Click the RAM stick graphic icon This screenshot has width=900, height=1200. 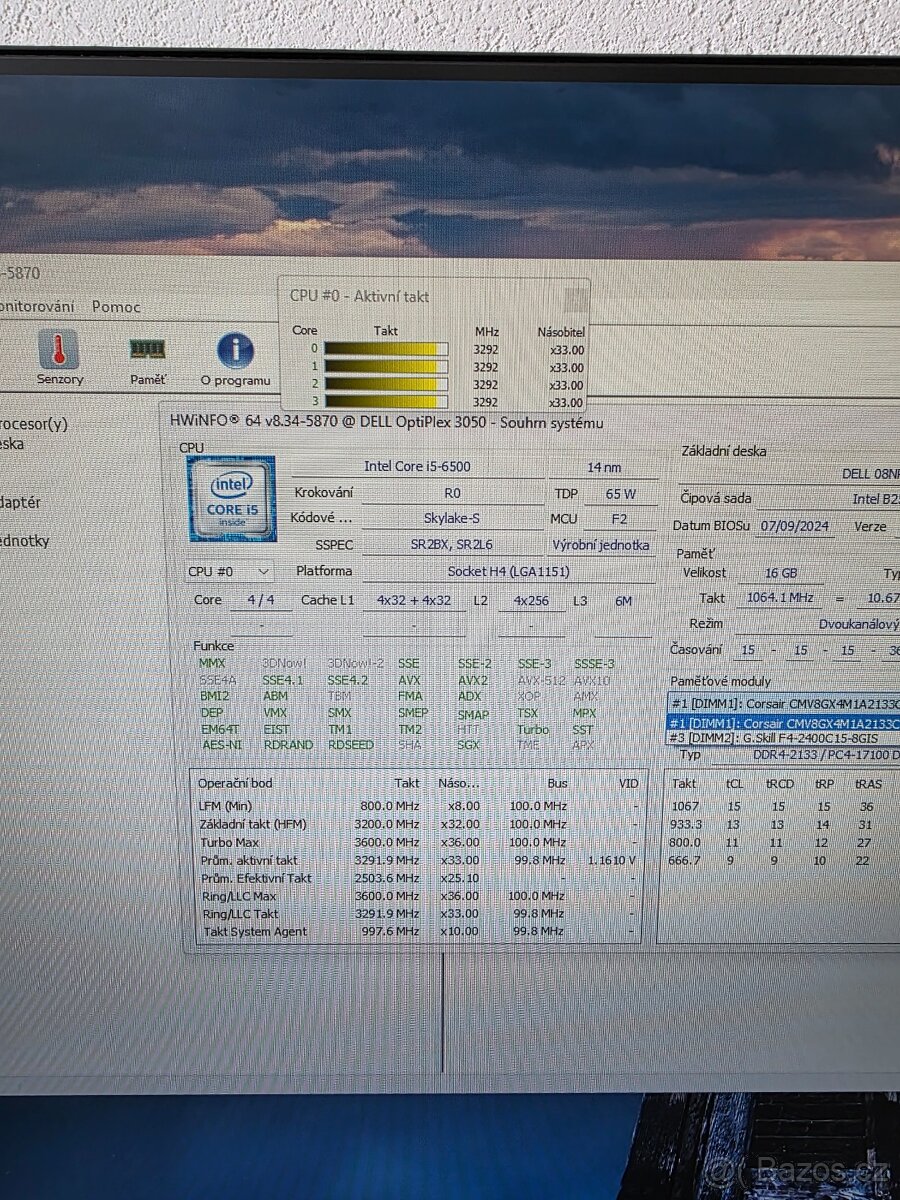click(147, 348)
